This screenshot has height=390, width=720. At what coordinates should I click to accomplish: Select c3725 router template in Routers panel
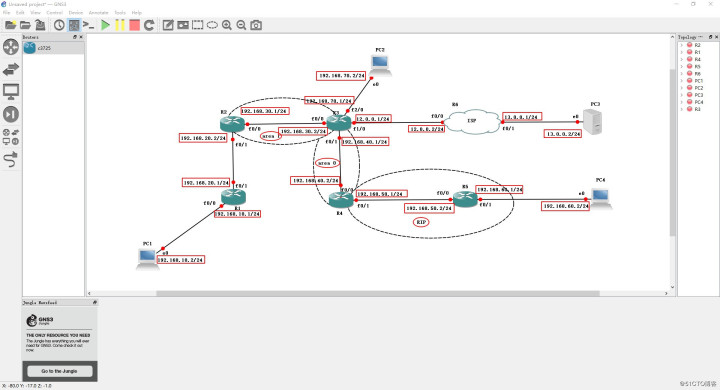click(53, 48)
